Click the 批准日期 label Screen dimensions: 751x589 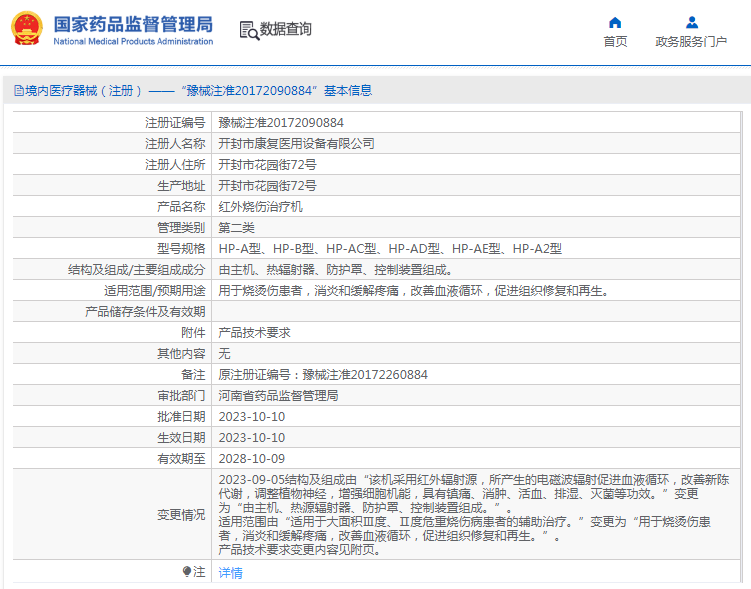181,417
